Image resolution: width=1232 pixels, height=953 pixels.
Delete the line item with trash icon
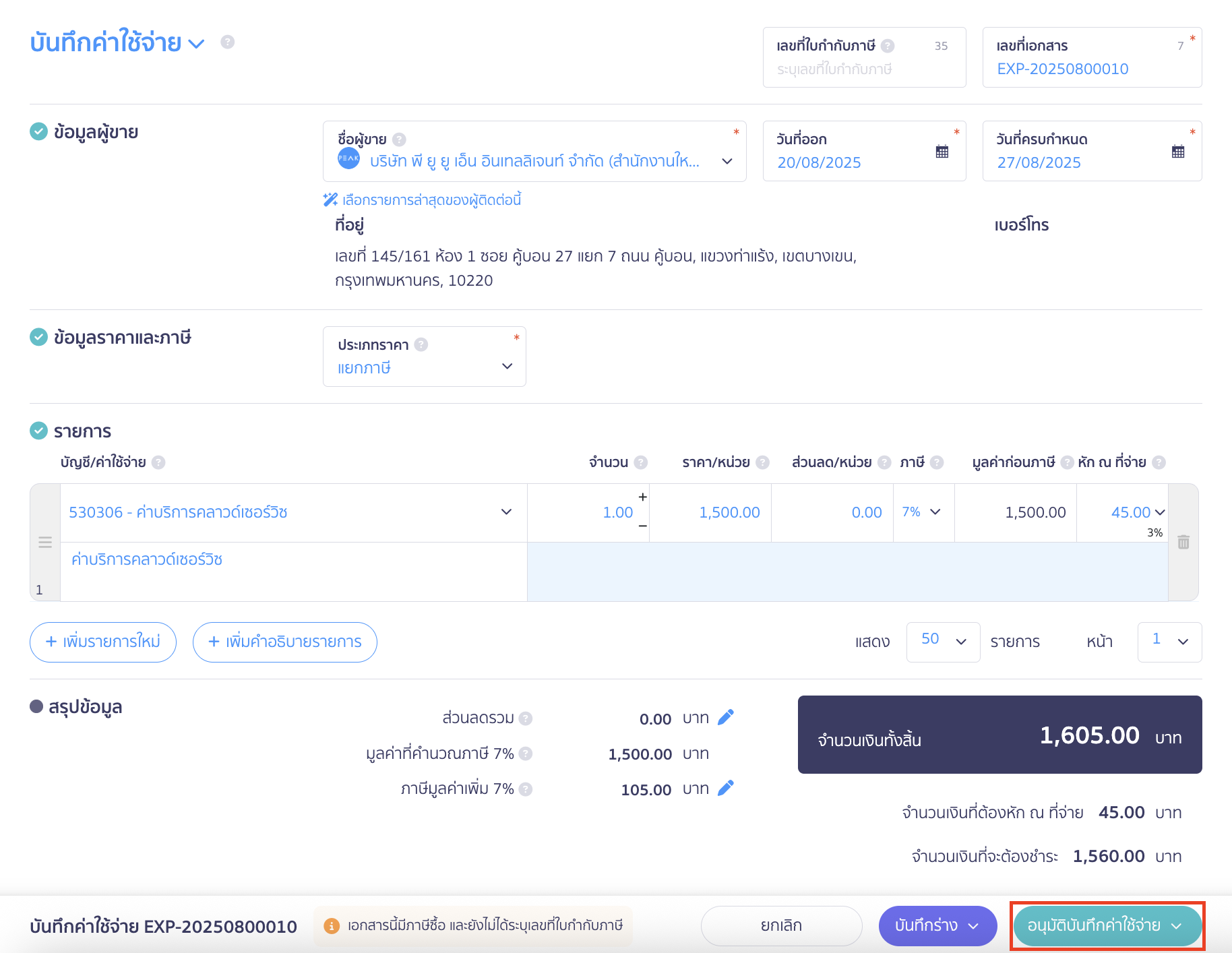1183,542
